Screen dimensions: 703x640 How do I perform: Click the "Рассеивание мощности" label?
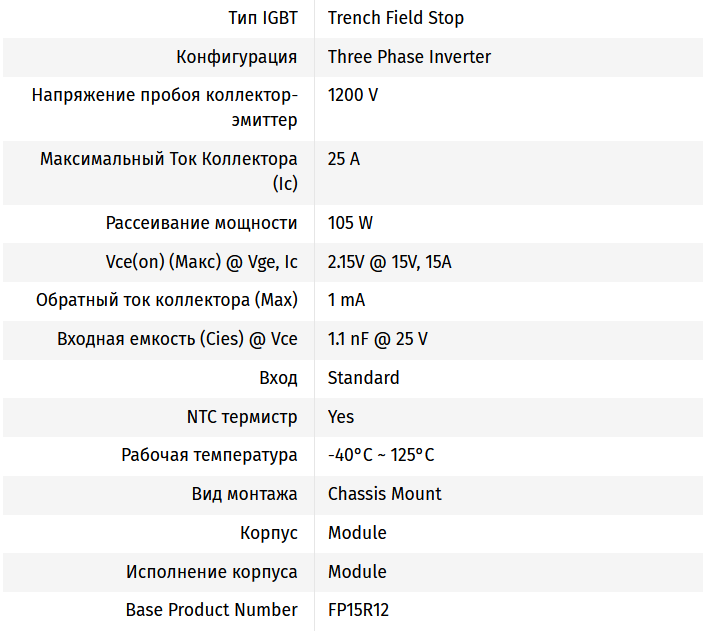[x=201, y=223]
